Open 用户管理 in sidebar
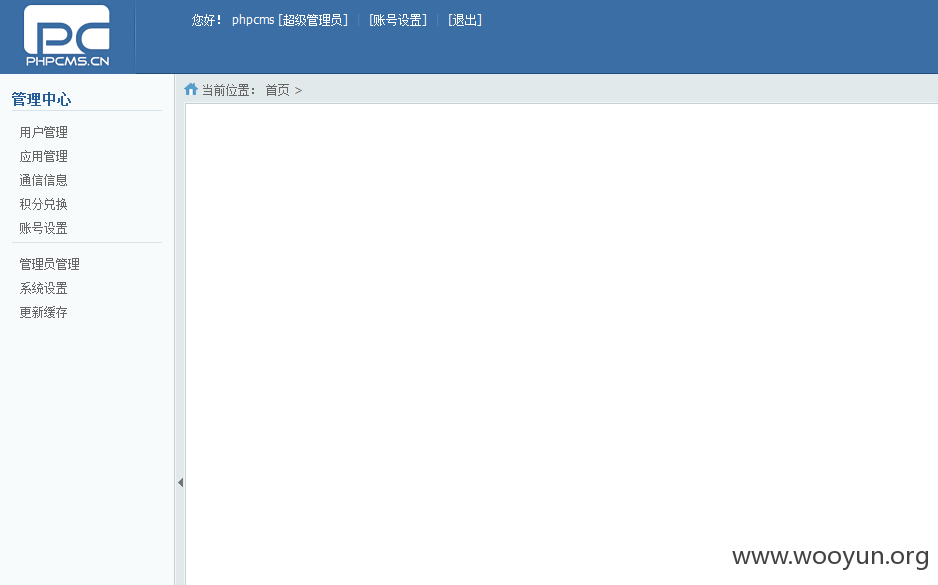Image resolution: width=938 pixels, height=585 pixels. pyautogui.click(x=43, y=132)
